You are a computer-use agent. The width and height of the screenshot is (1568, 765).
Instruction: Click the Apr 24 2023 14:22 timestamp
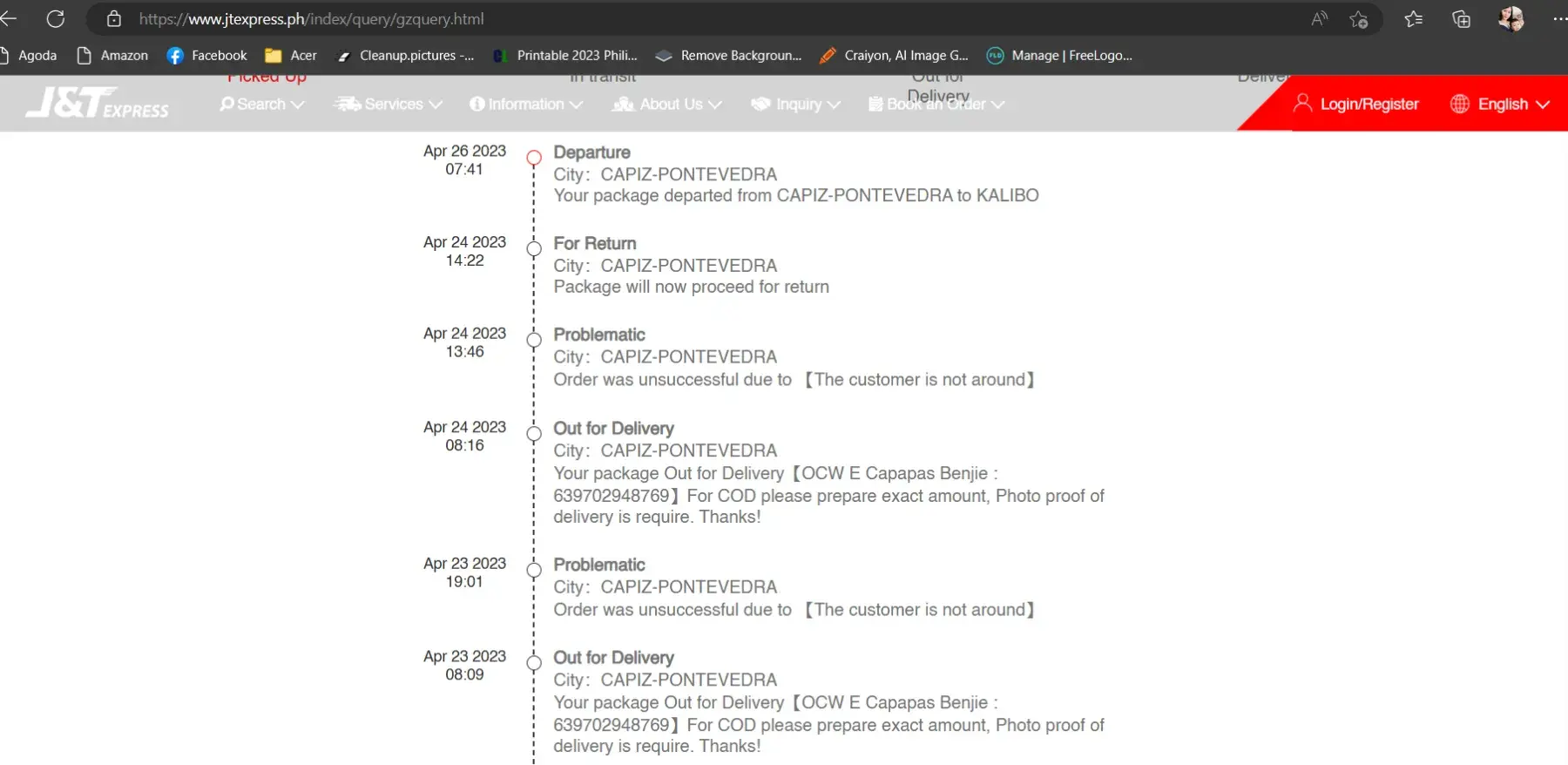pos(464,251)
